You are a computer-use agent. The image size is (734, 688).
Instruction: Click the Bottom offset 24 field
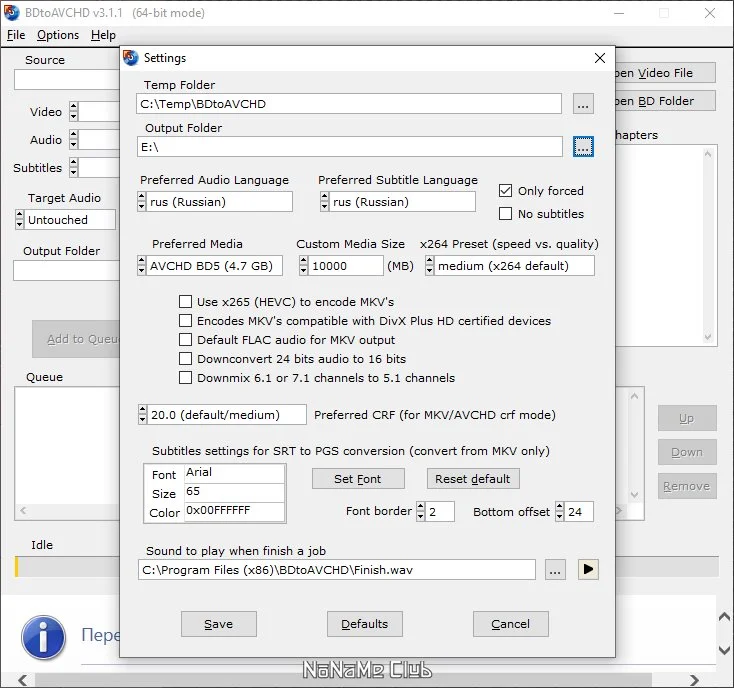coord(579,511)
